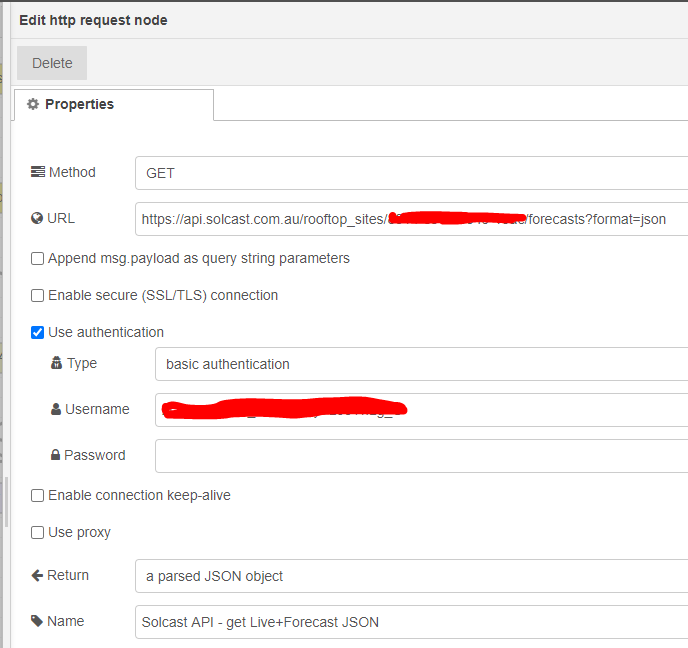Screen dimensions: 688x648
Task: Click the user icon beside Username
Action: click(x=57, y=409)
